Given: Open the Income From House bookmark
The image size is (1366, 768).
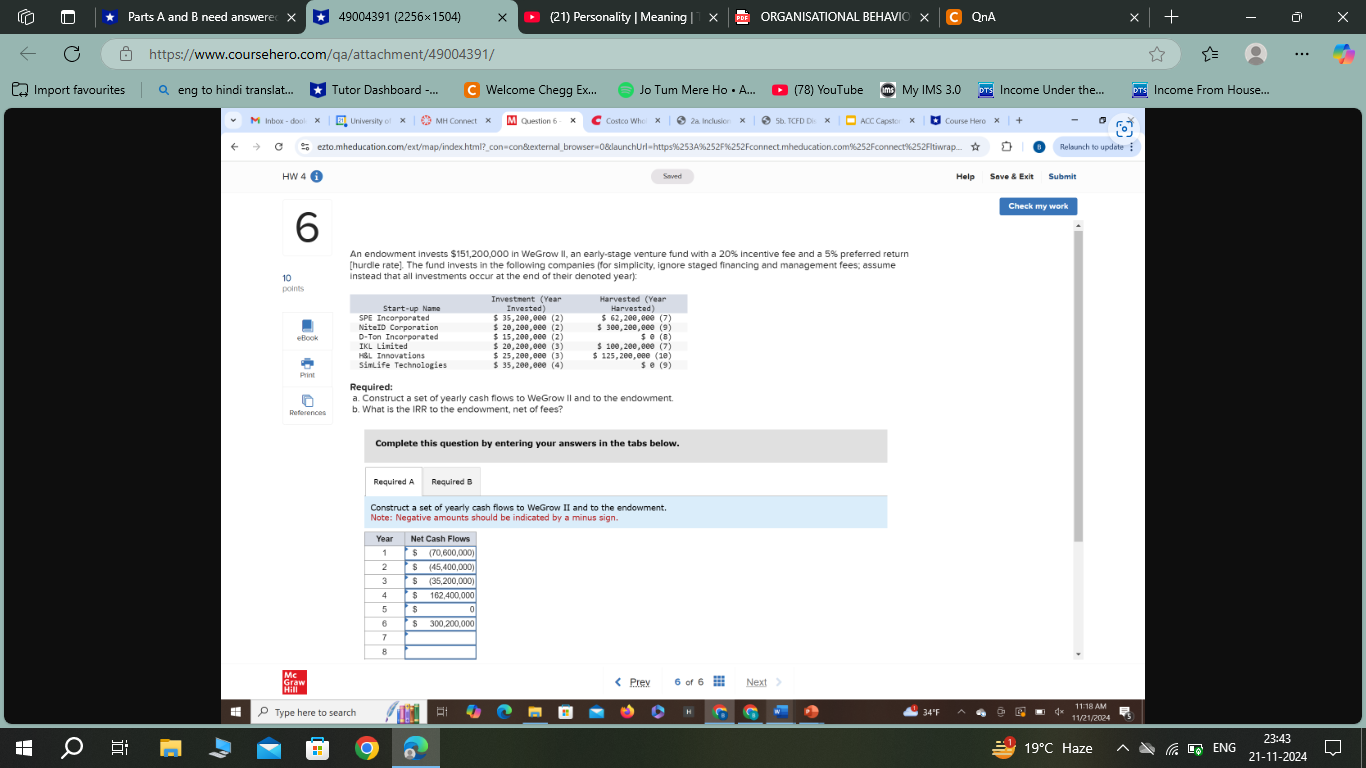Looking at the screenshot, I should click(x=1201, y=89).
